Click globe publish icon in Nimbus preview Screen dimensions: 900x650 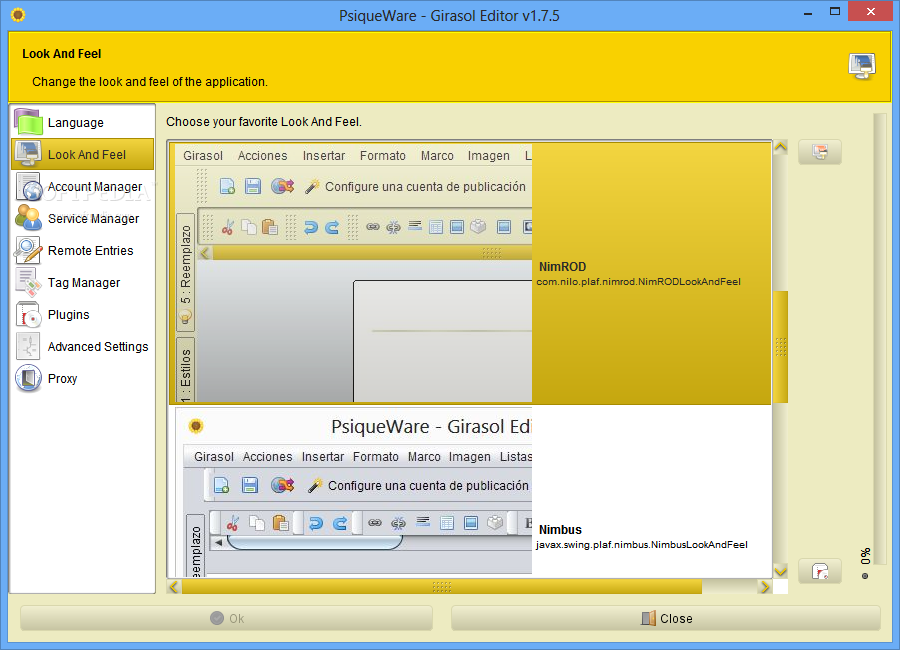282,485
